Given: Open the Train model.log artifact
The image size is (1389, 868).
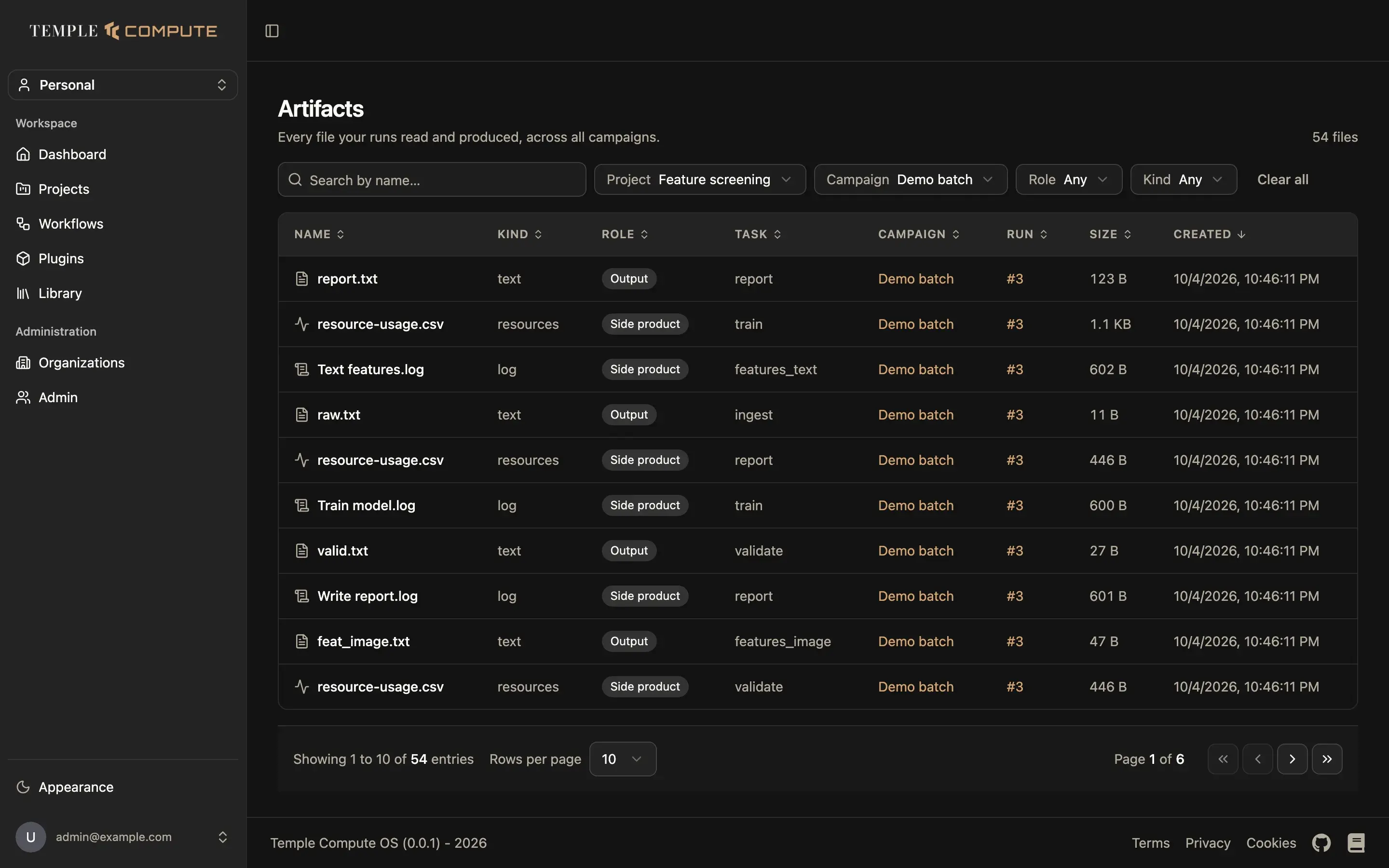Looking at the screenshot, I should coord(366,506).
